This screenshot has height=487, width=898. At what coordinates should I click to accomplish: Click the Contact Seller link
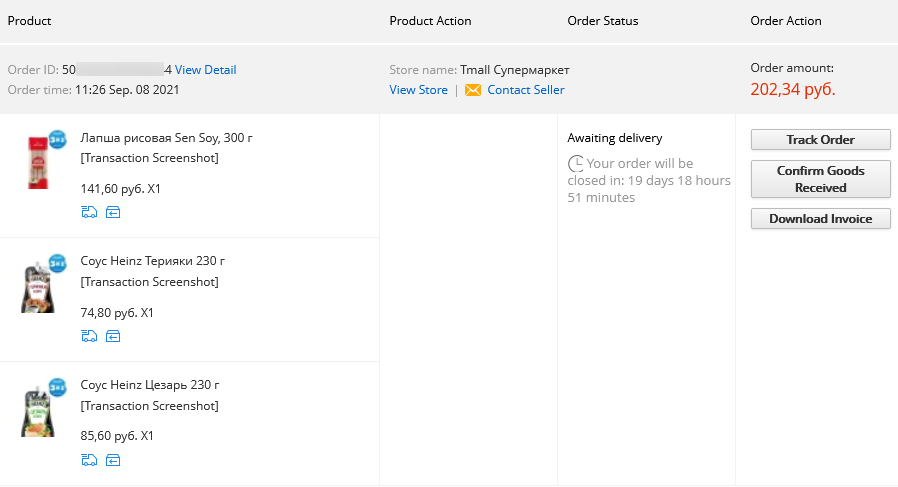click(526, 90)
